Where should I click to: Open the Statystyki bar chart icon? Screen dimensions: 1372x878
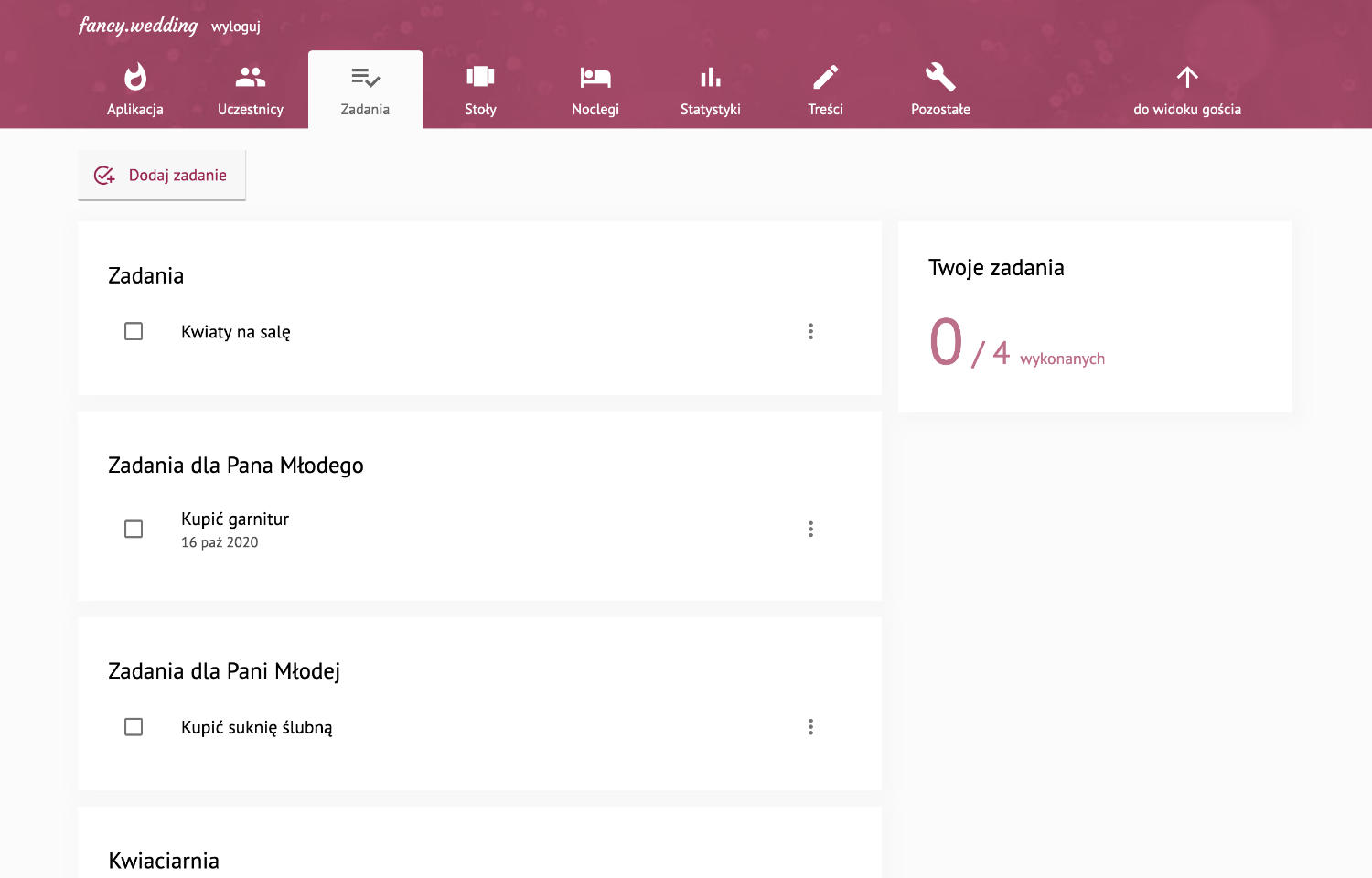click(711, 77)
